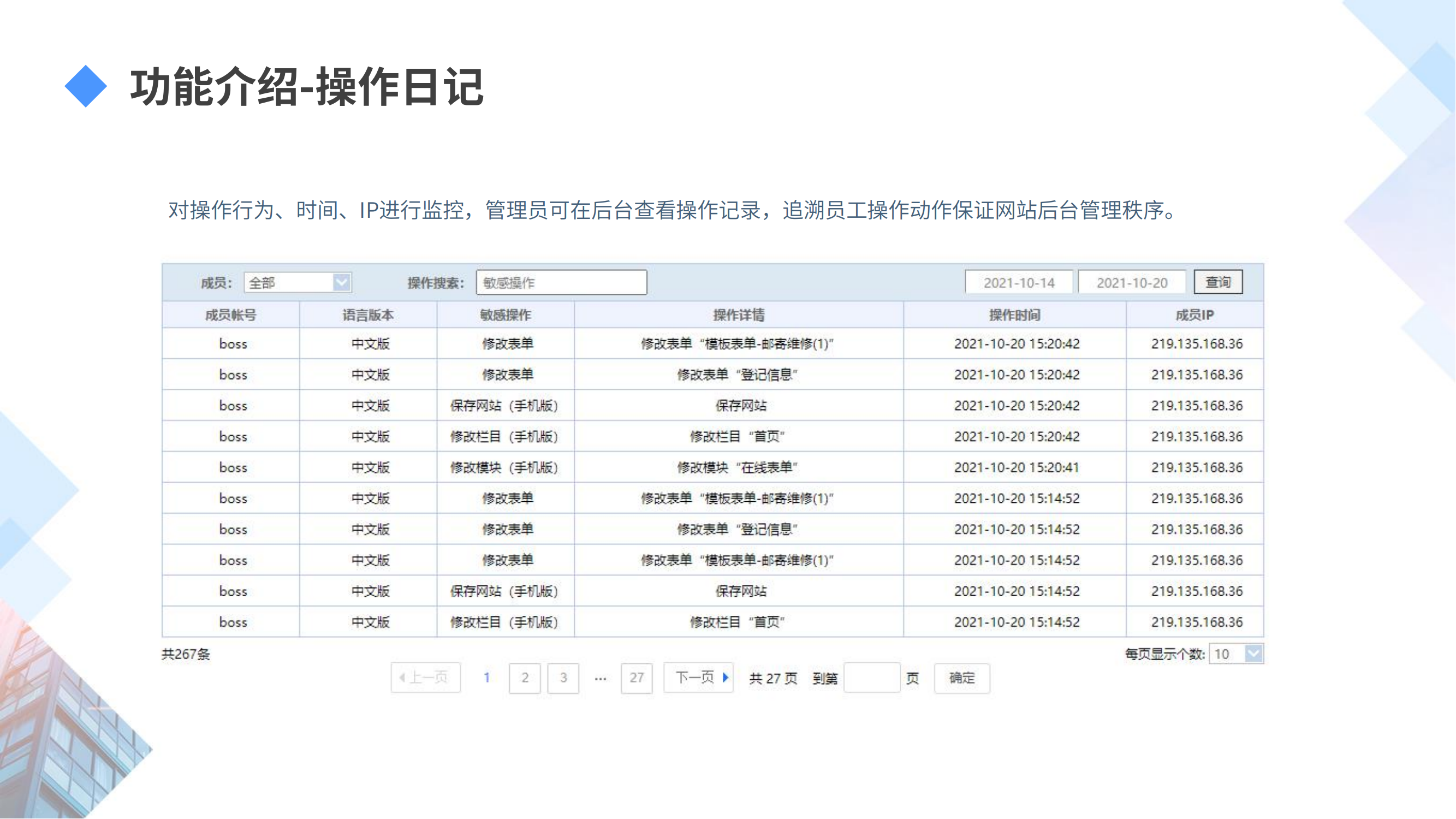Select the end date field 2021-10-20
Image resolution: width=1456 pixels, height=819 pixels.
[x=1132, y=283]
